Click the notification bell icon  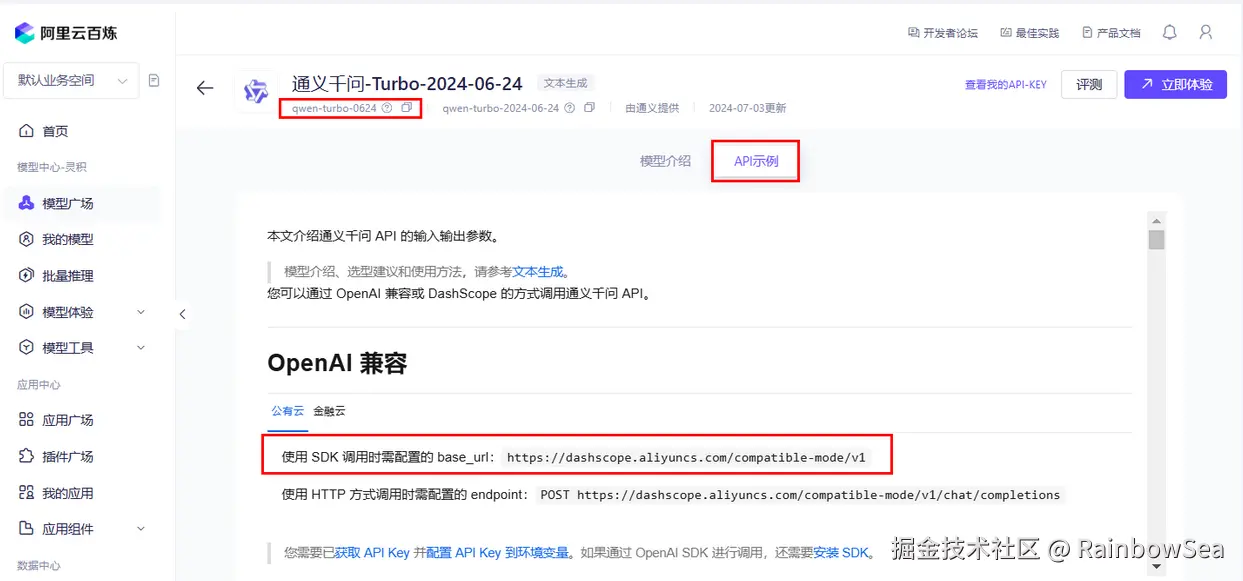(1170, 33)
